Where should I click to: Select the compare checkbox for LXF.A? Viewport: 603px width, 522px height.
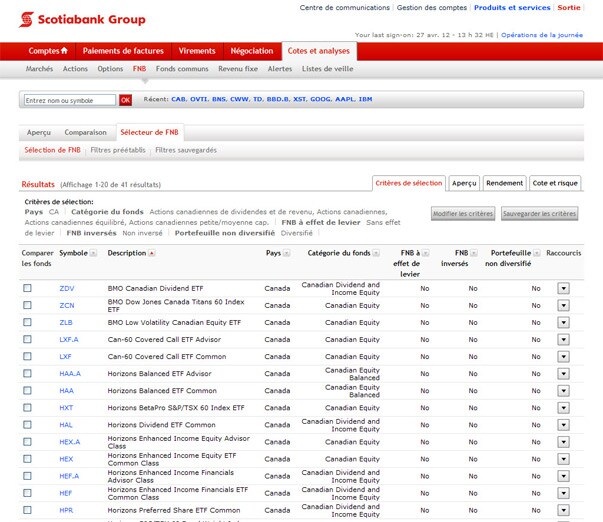point(28,339)
